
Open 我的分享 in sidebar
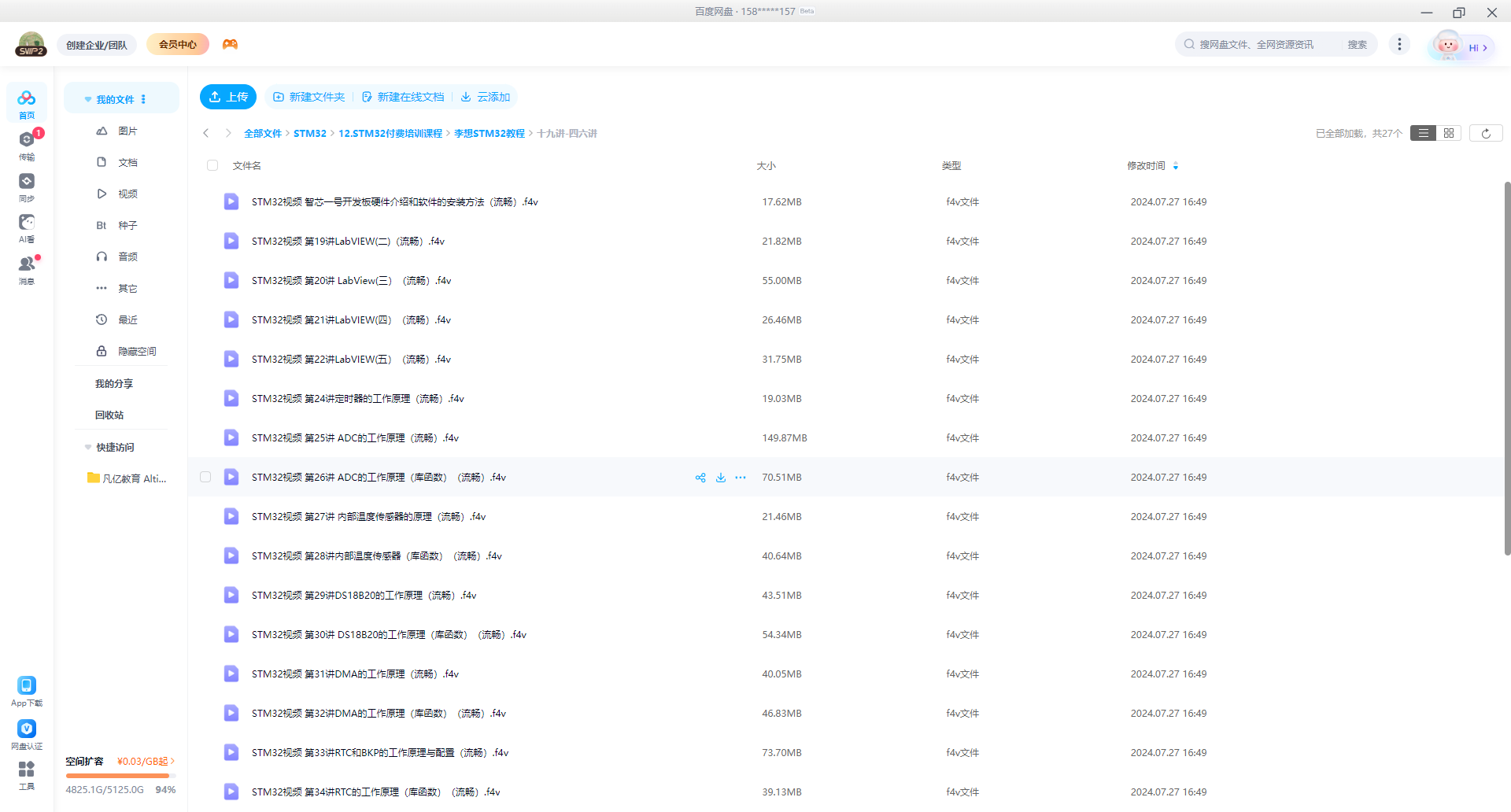114,383
